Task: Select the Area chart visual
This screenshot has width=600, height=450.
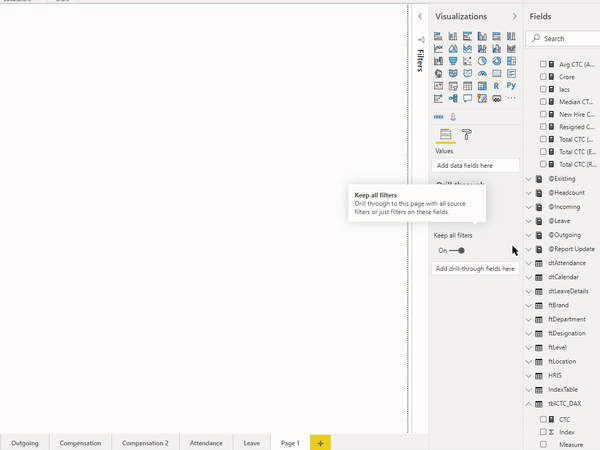Action: pos(453,49)
